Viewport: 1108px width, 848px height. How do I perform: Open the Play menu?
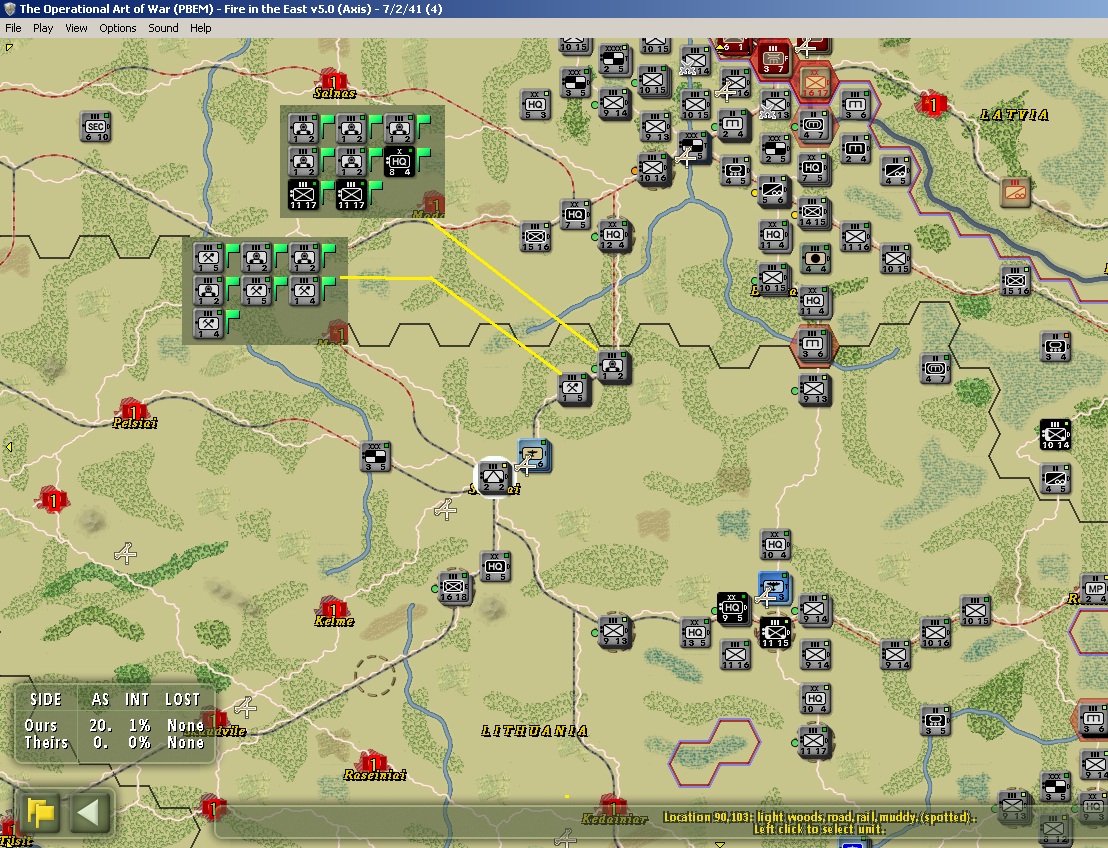[42, 28]
